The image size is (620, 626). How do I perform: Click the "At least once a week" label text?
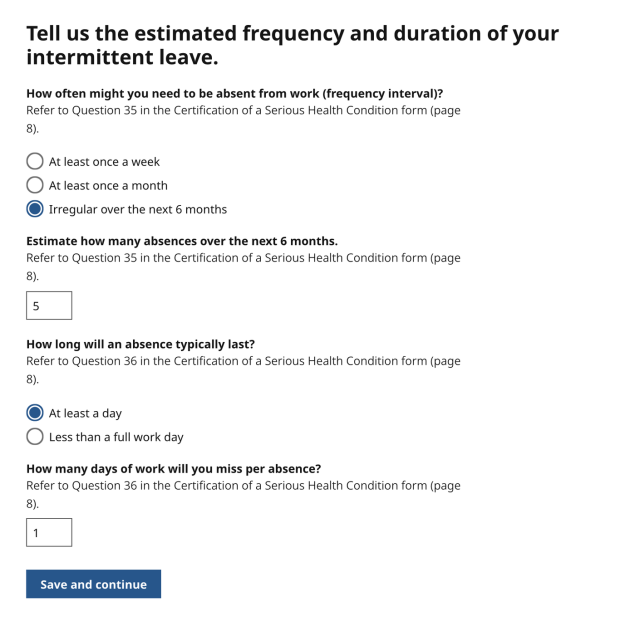pyautogui.click(x=104, y=161)
